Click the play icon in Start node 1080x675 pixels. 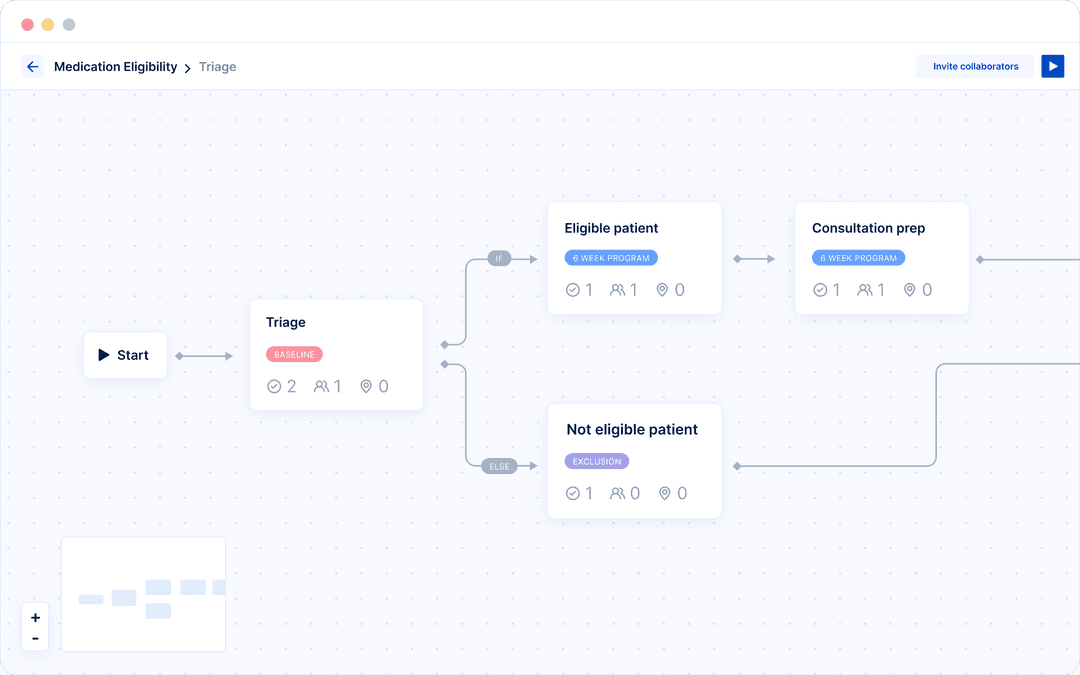104,355
